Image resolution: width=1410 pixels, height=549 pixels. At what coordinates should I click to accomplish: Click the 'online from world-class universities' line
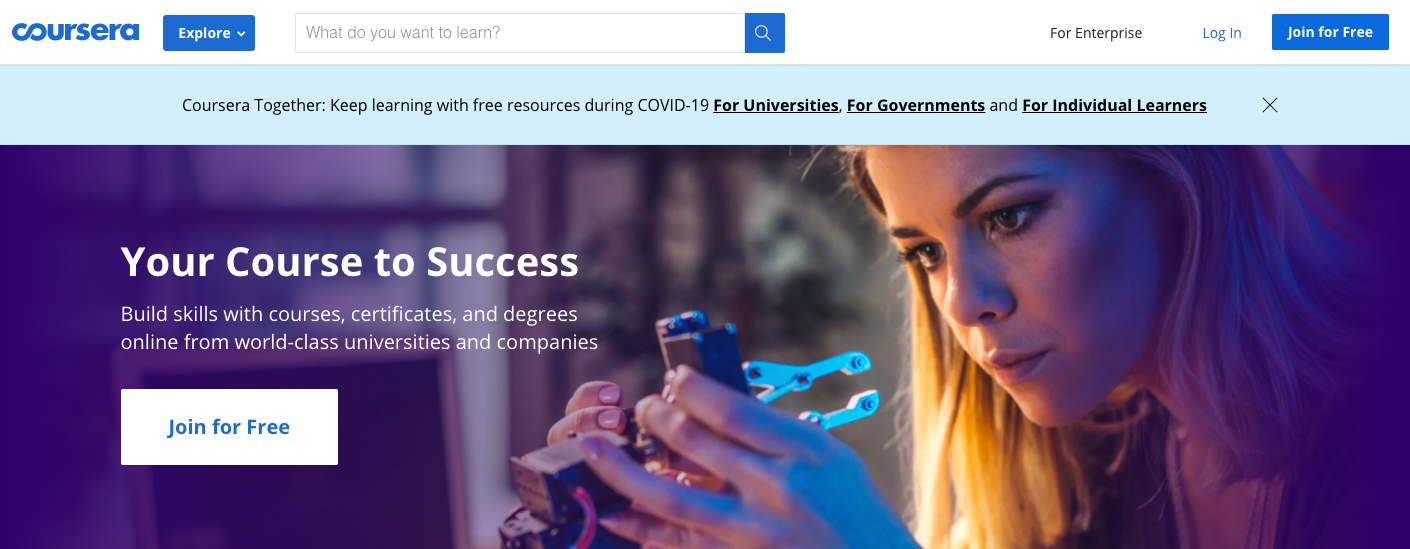tap(359, 342)
